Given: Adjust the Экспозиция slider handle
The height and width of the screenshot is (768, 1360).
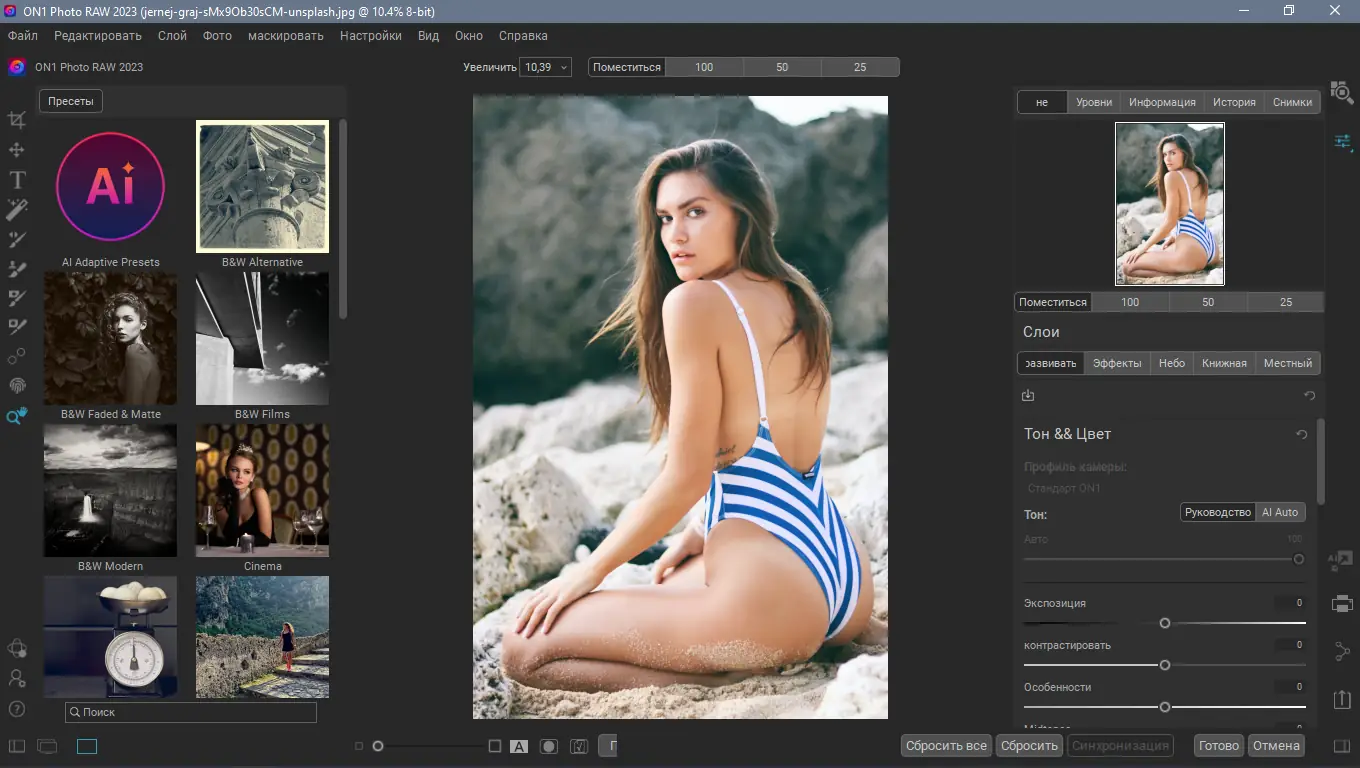Looking at the screenshot, I should (1165, 623).
